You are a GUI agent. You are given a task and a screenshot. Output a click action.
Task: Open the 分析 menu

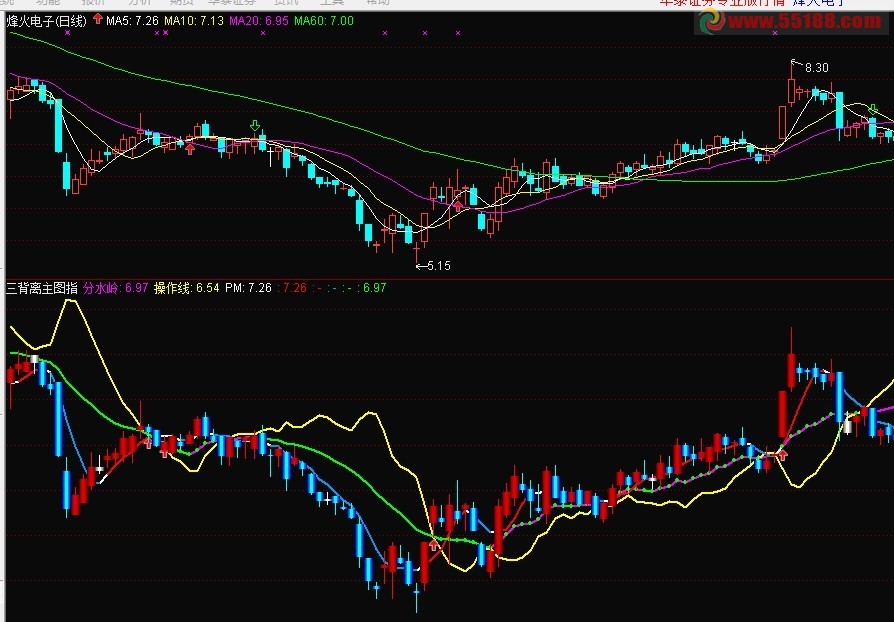pos(135,3)
